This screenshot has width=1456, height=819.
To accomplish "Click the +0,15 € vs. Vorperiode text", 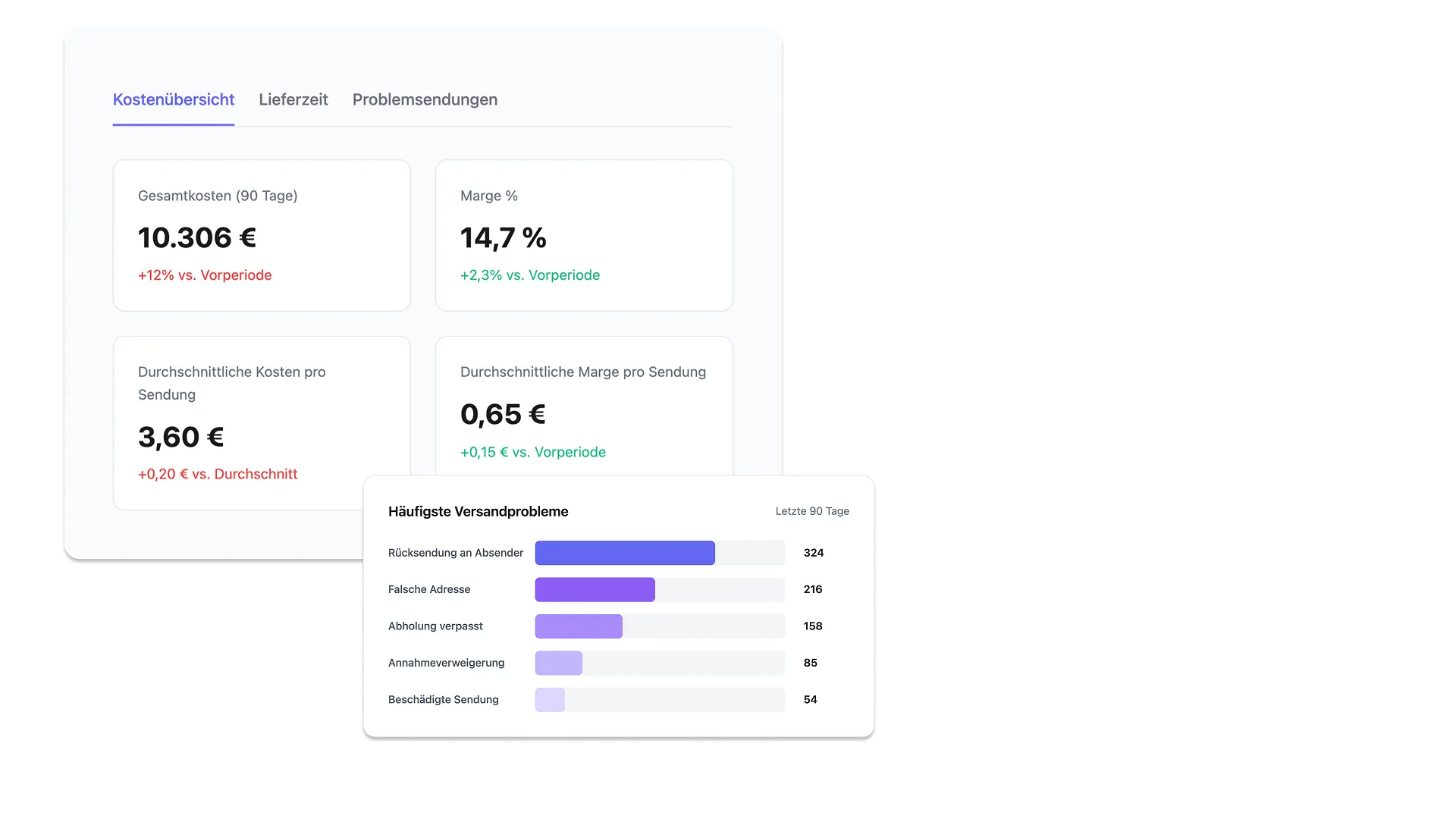I will pos(532,452).
